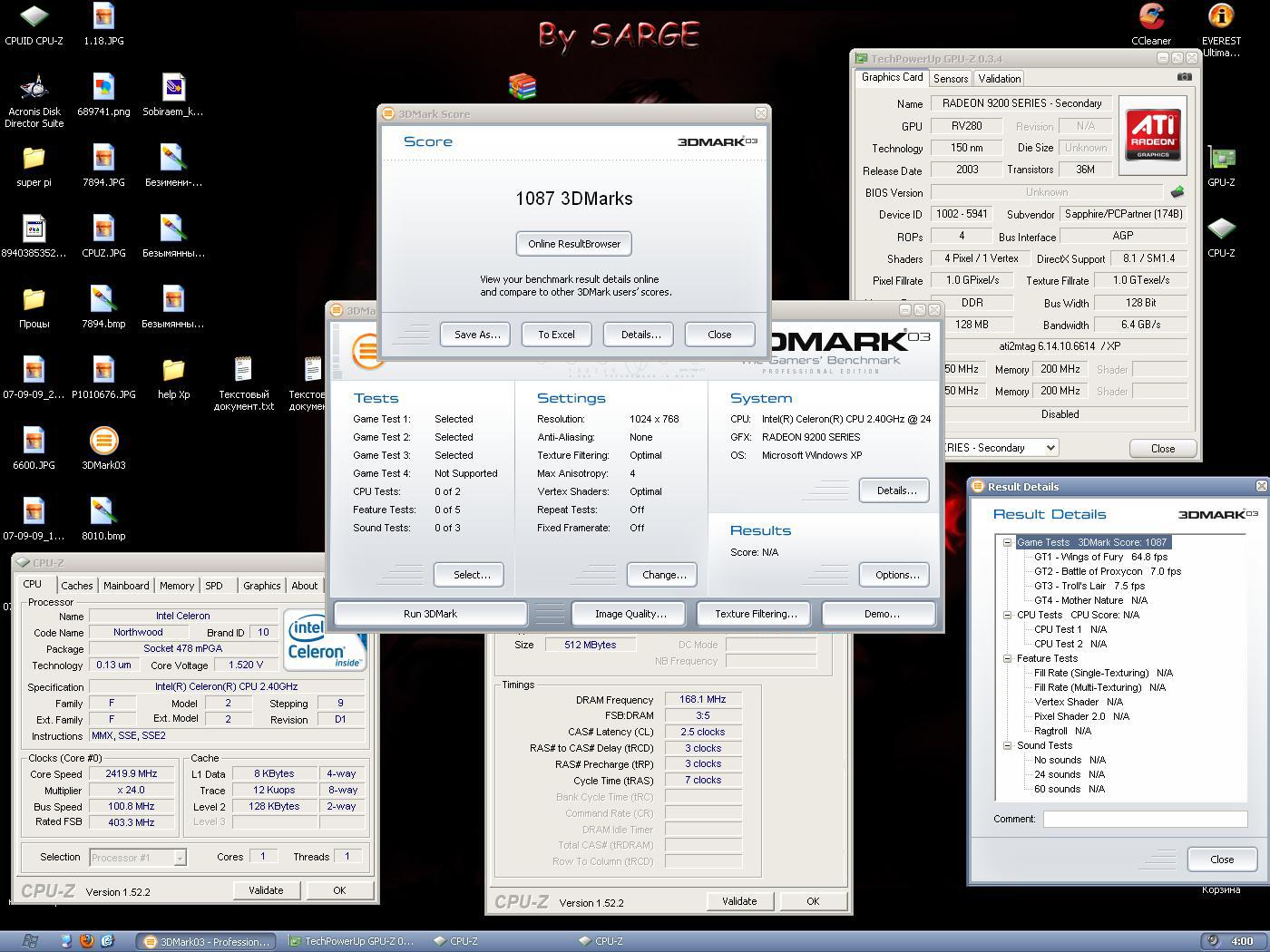Viewport: 1270px width, 952px height.
Task: Click Details... under System in 3DMark03
Action: click(x=894, y=491)
